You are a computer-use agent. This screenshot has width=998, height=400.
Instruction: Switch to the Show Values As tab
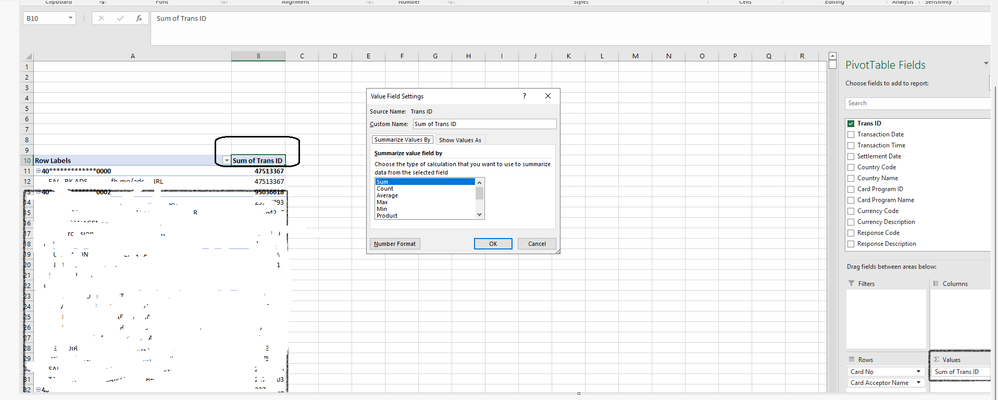pos(460,140)
